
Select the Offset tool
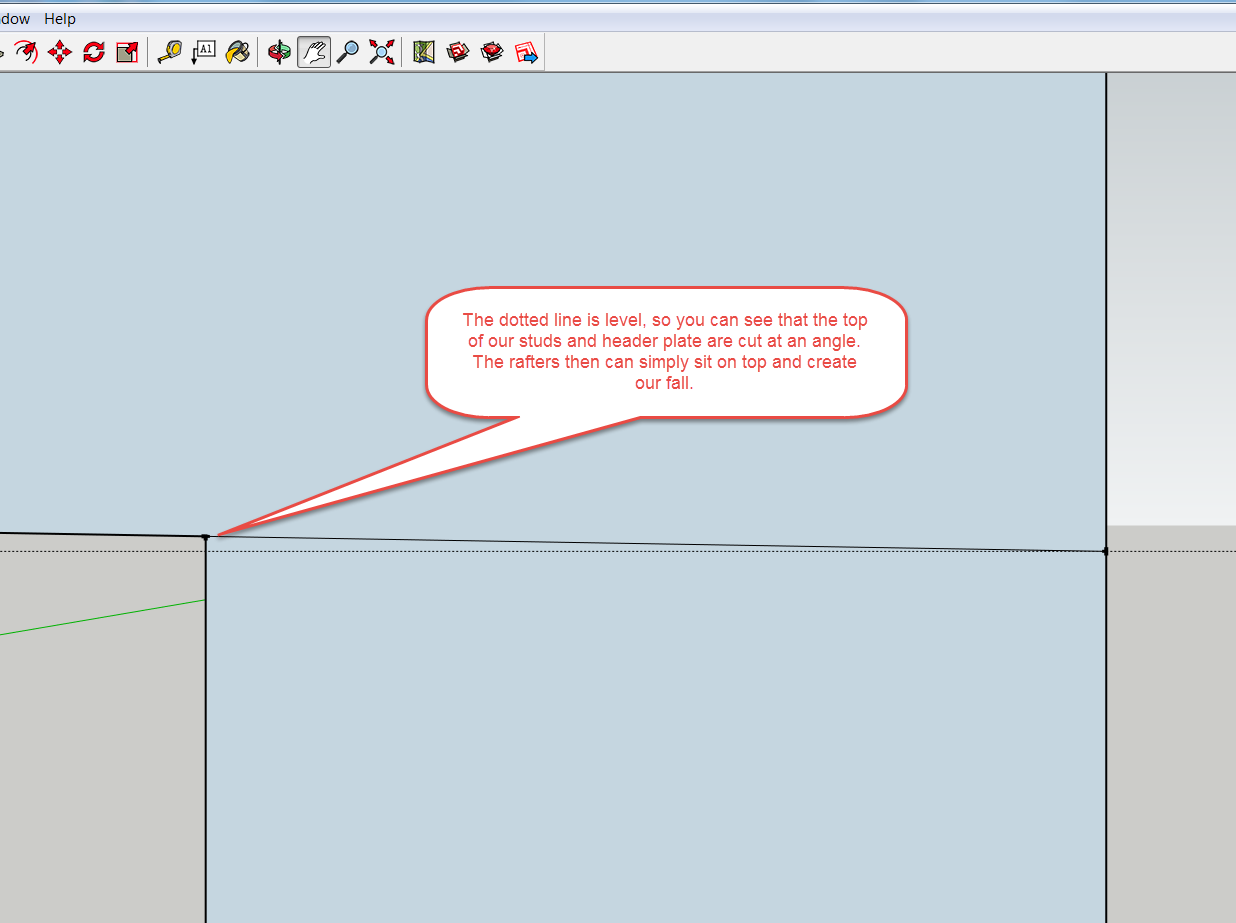26,52
